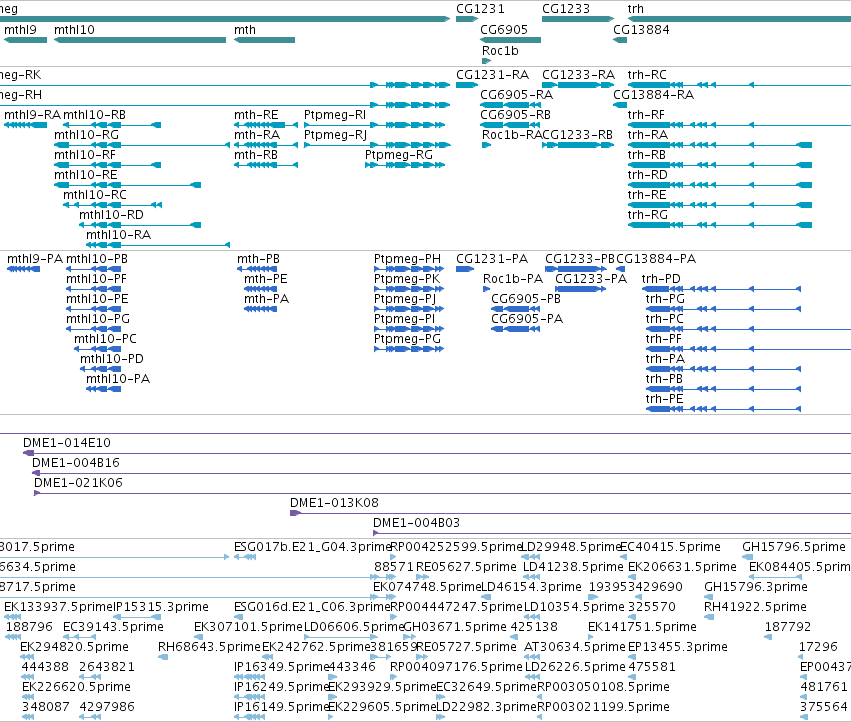The width and height of the screenshot is (851, 722).
Task: Click transcript Ptpmeg-RG
Action: click(x=399, y=155)
